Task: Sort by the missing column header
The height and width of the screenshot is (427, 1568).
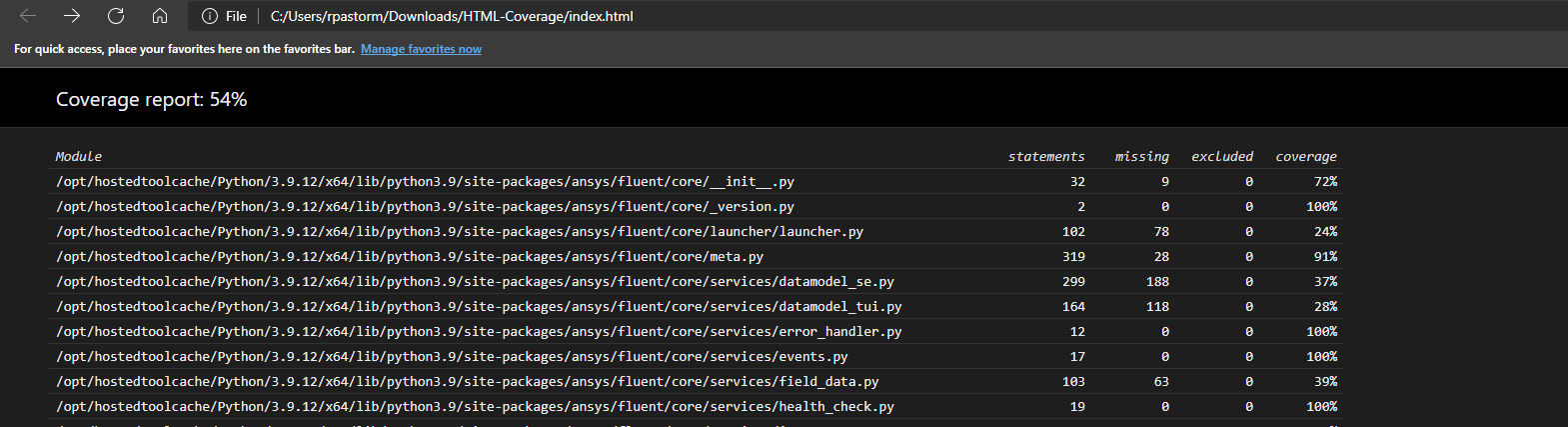Action: (x=1142, y=156)
